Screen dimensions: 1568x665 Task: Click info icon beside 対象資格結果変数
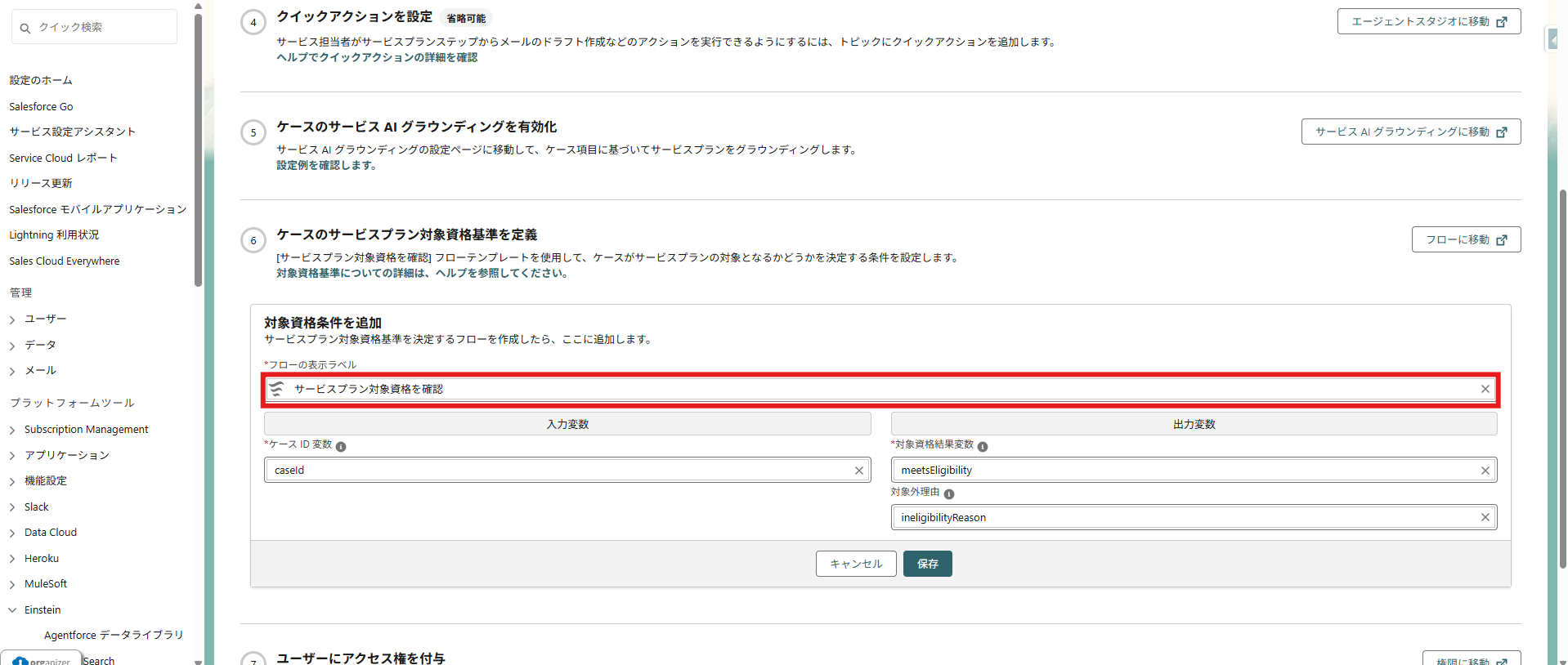point(983,446)
